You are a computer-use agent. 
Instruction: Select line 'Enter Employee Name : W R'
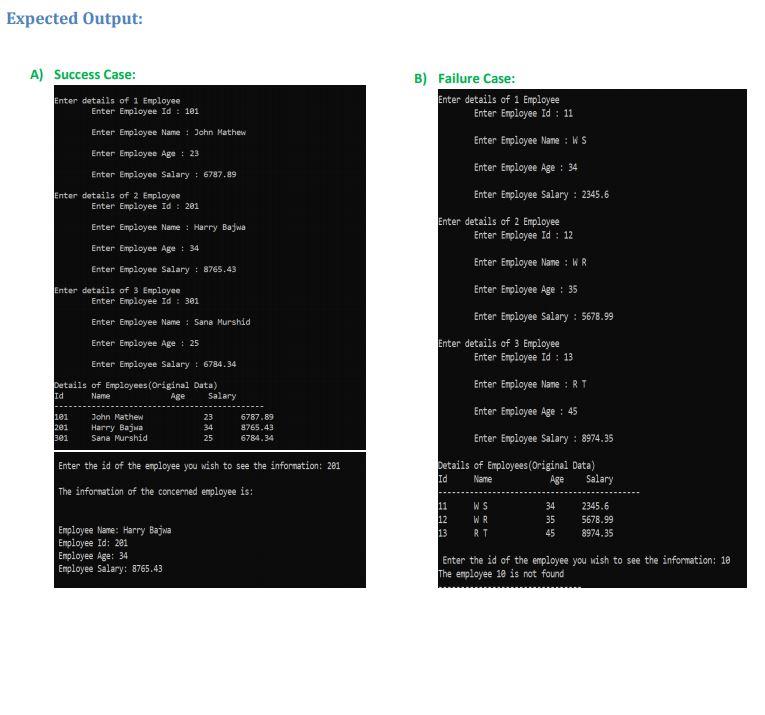530,262
